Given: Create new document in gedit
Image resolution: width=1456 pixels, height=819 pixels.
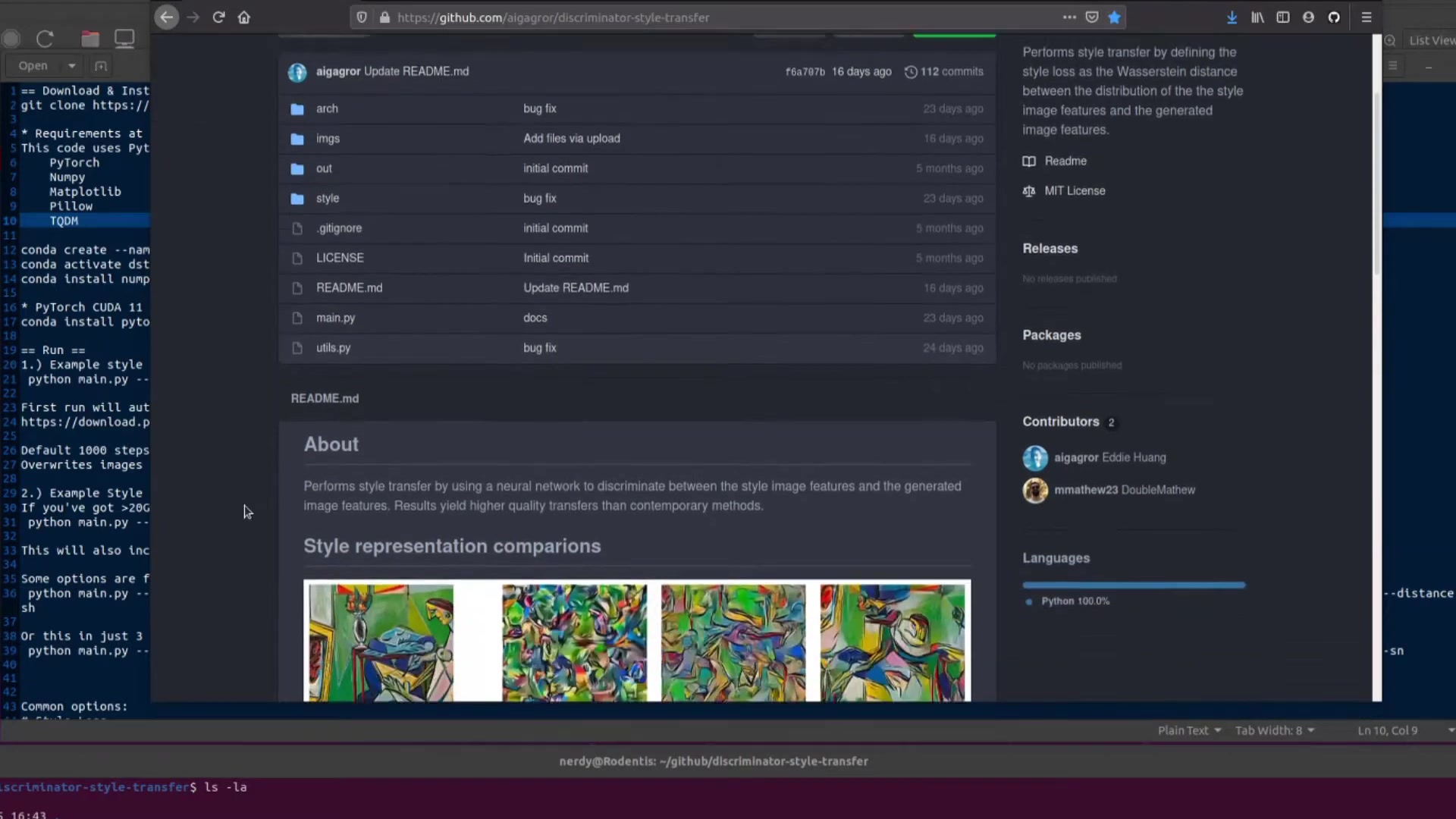Looking at the screenshot, I should click(x=101, y=66).
